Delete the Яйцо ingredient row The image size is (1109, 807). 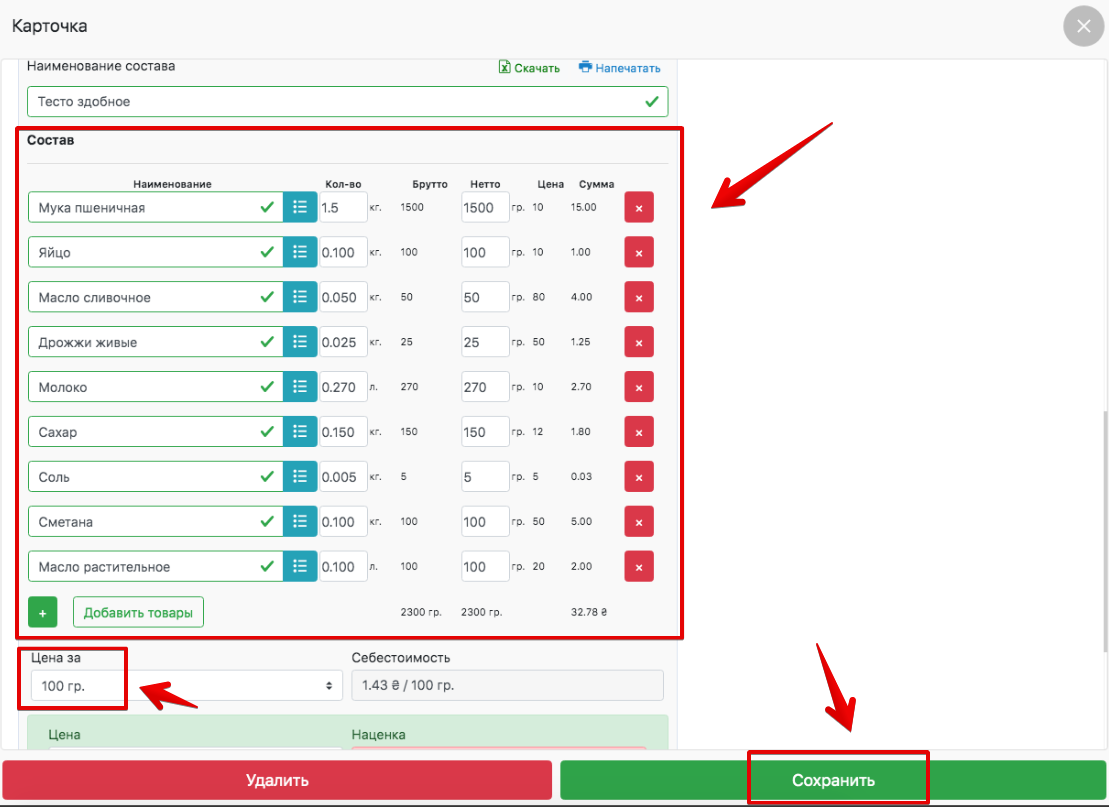(x=639, y=252)
